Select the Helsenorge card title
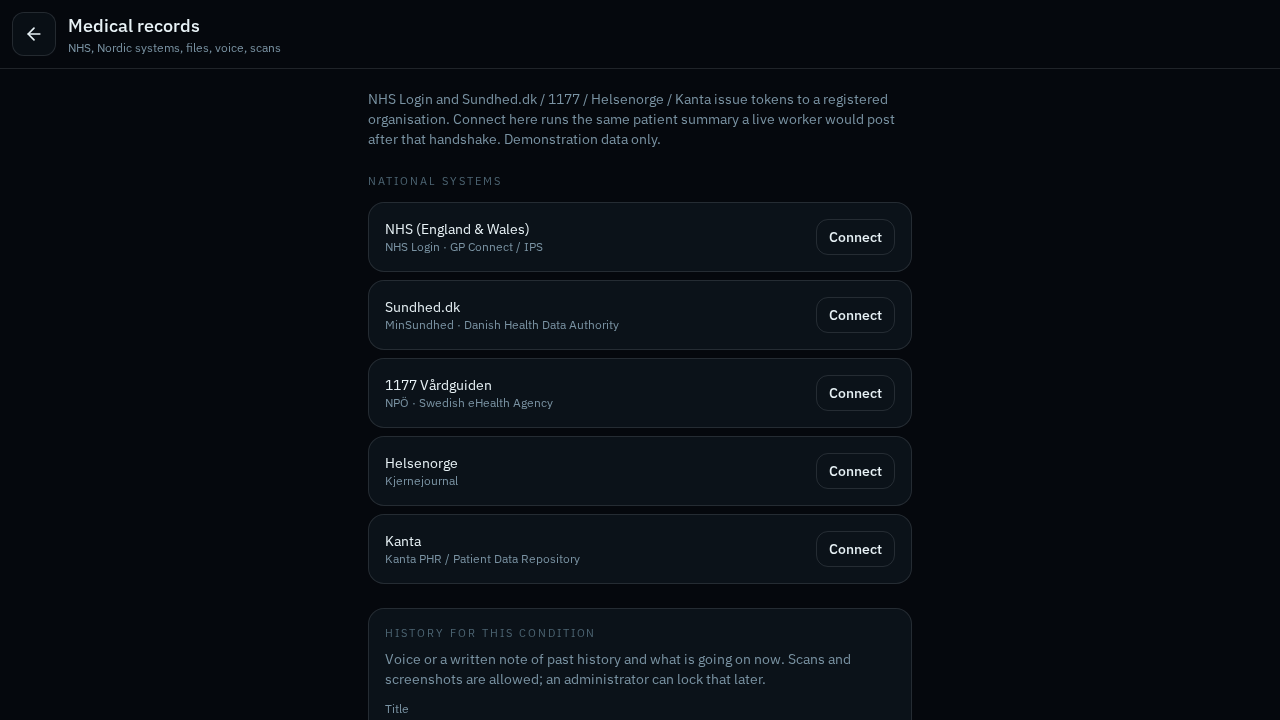This screenshot has height=720, width=1280. (x=421, y=463)
